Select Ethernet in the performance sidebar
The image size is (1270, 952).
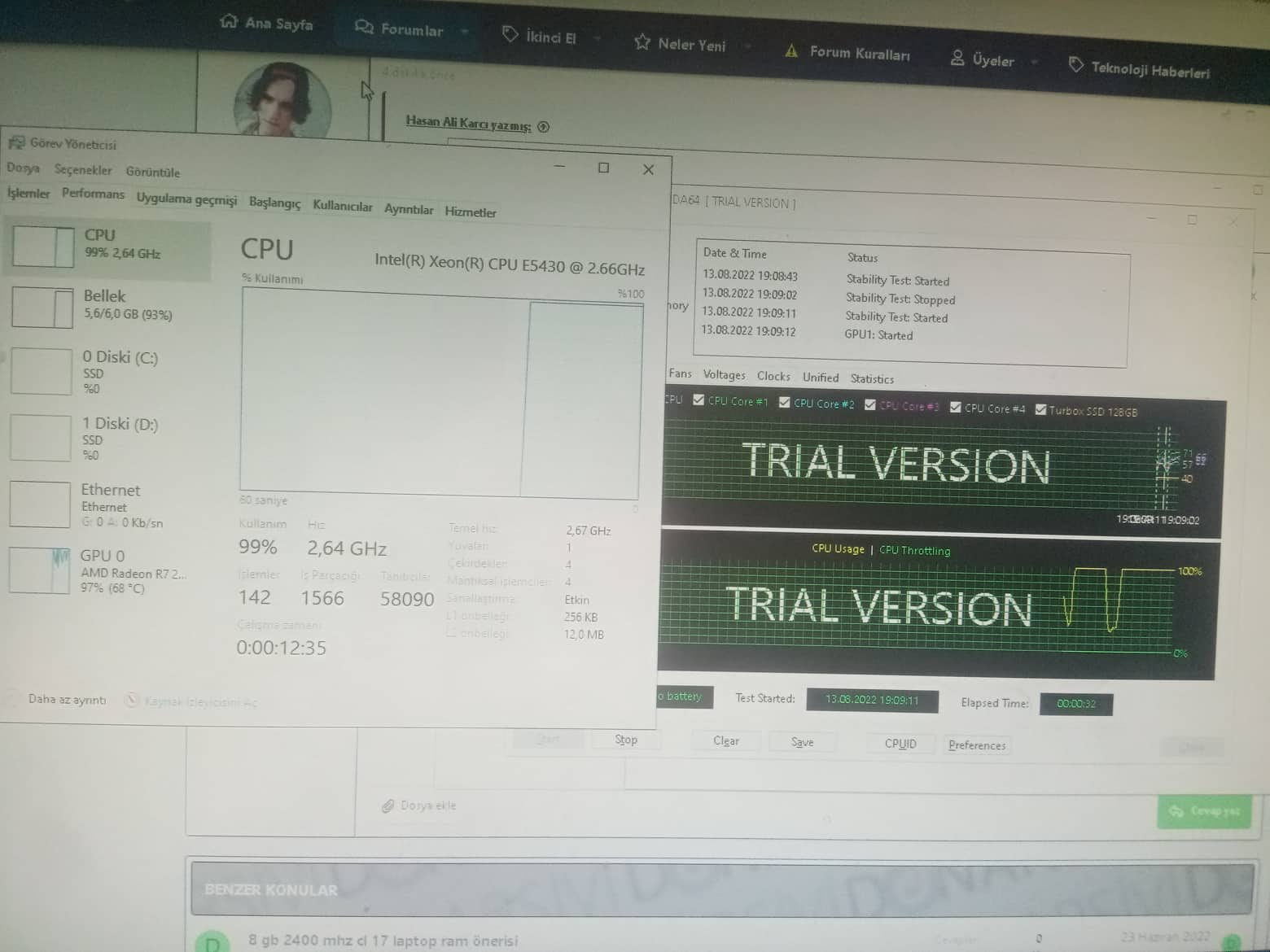[107, 504]
